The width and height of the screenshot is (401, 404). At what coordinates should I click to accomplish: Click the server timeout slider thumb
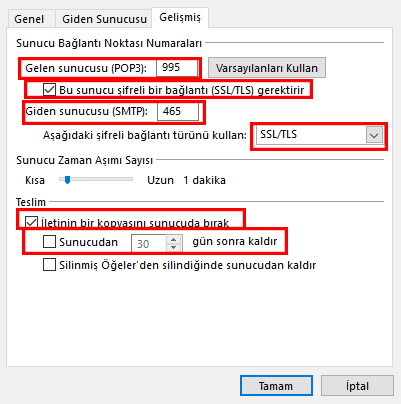pyautogui.click(x=67, y=180)
